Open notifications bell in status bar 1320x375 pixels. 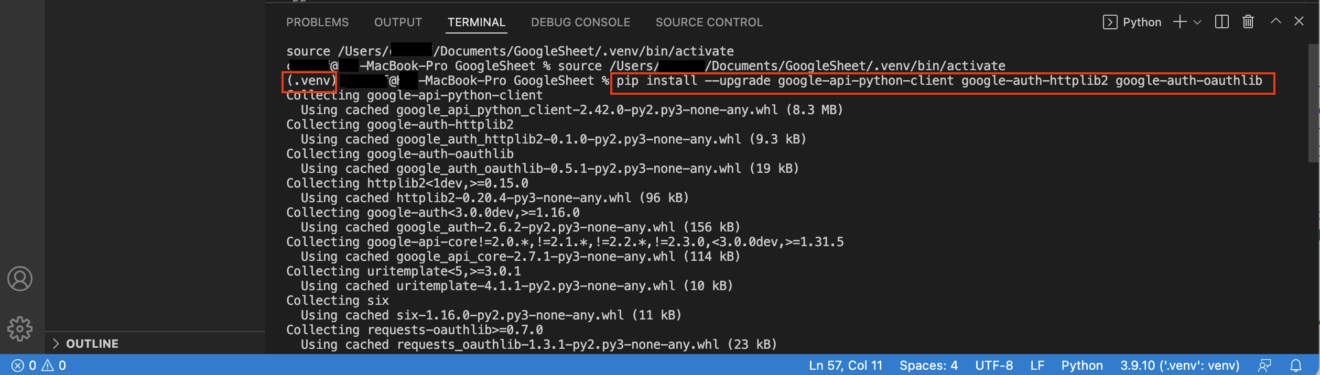1296,365
